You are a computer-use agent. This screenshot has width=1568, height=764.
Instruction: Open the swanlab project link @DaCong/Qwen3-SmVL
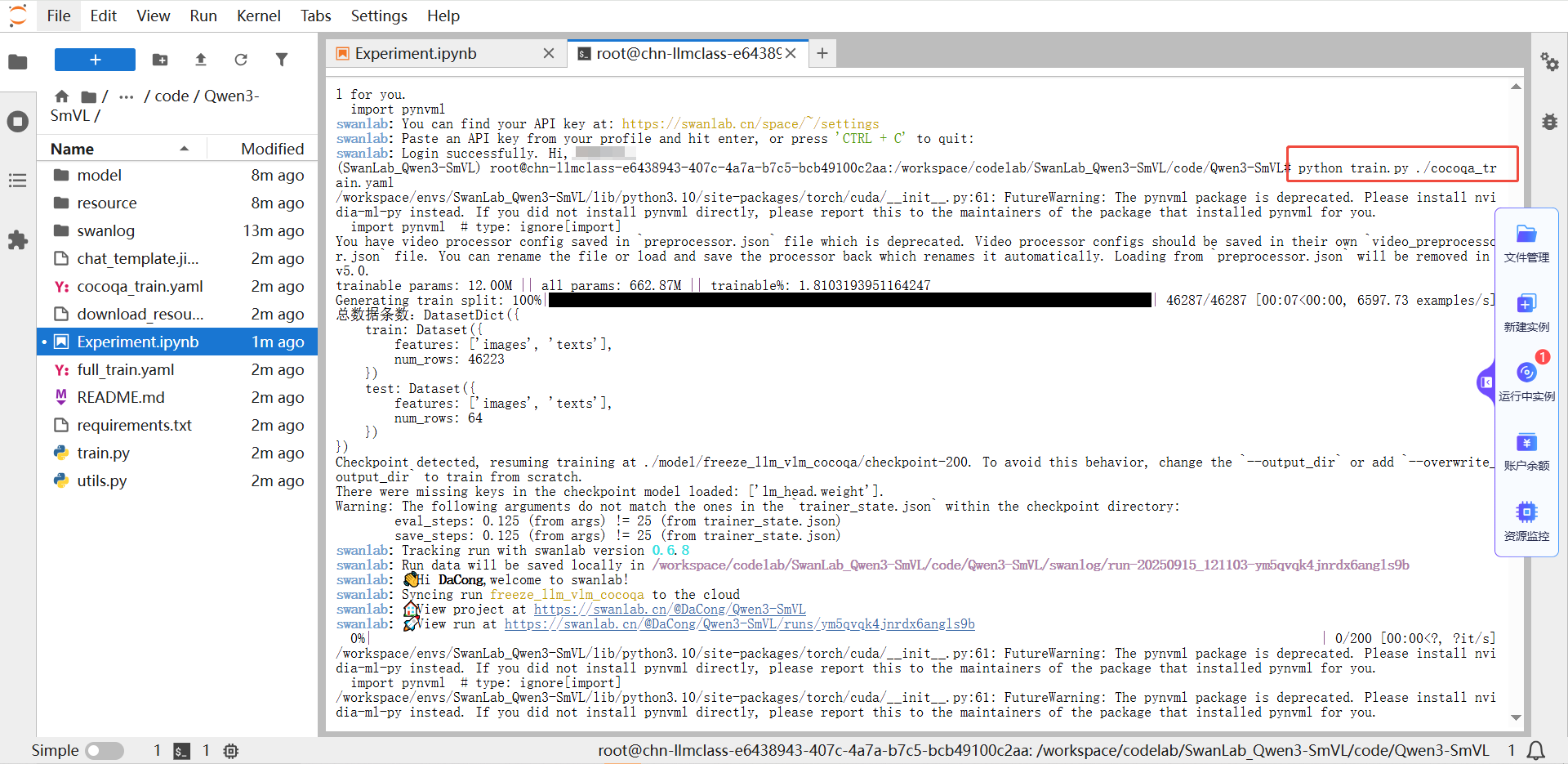tap(670, 610)
